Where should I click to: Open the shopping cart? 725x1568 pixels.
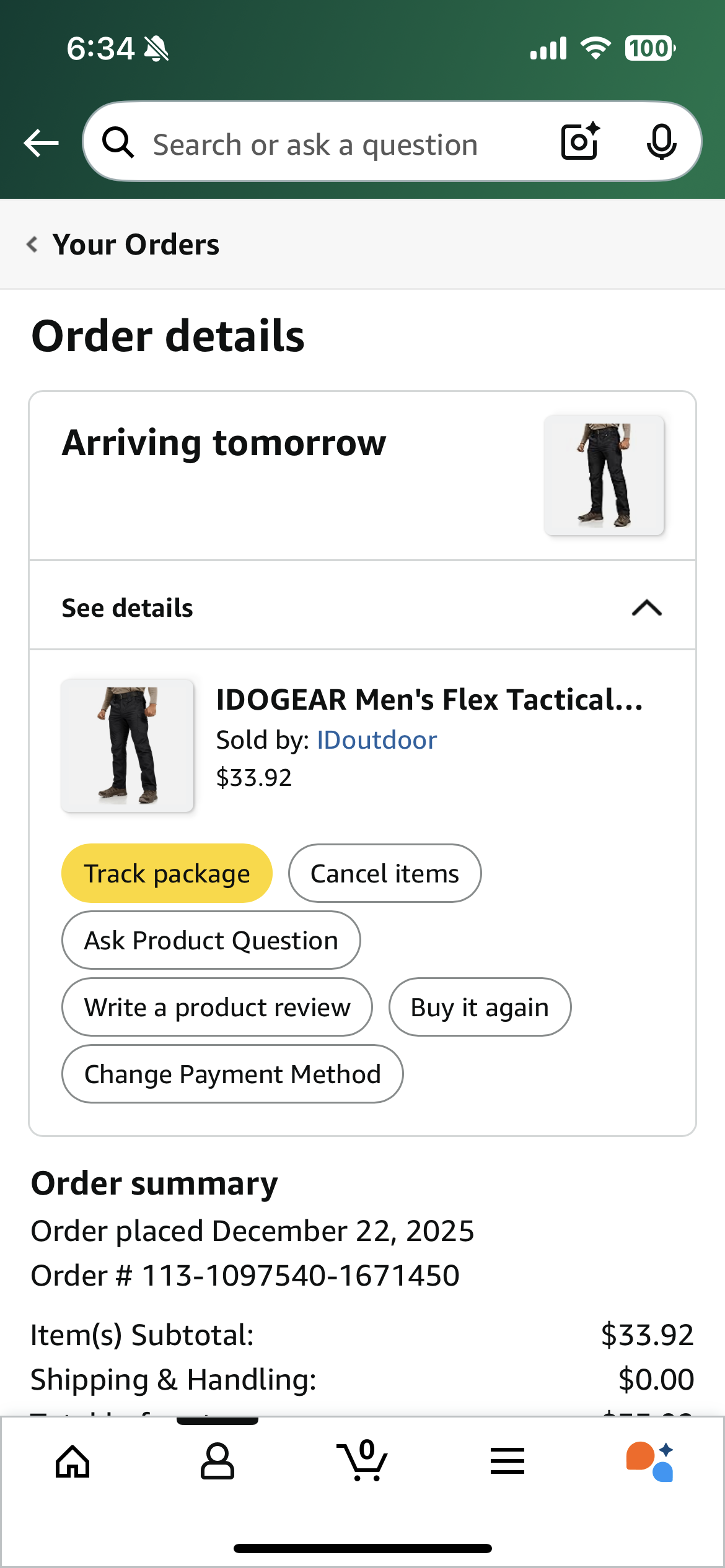click(362, 1461)
